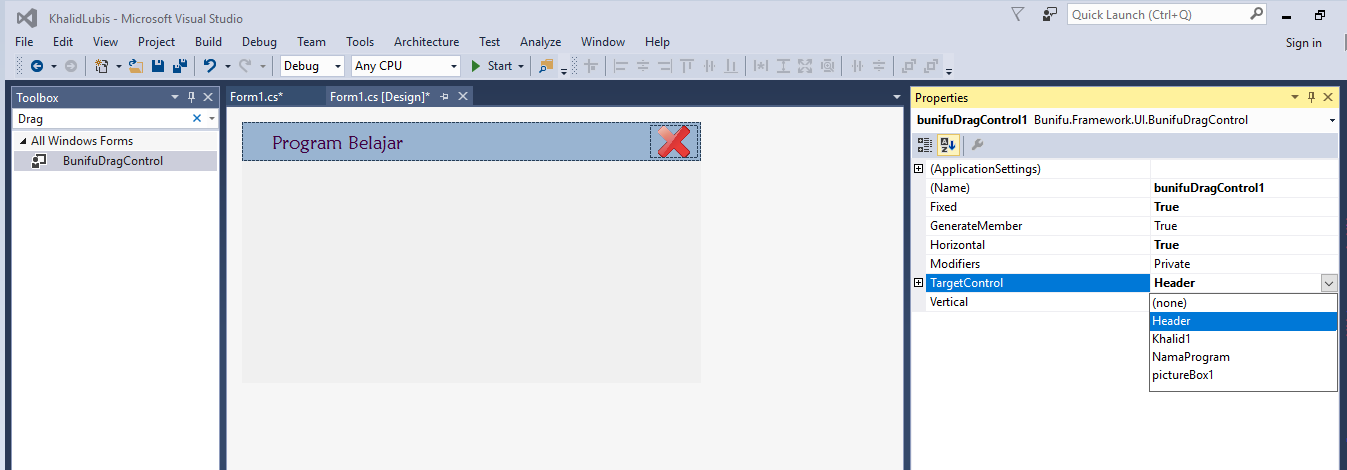Save current file with the Save icon
The height and width of the screenshot is (470, 1347).
[158, 66]
